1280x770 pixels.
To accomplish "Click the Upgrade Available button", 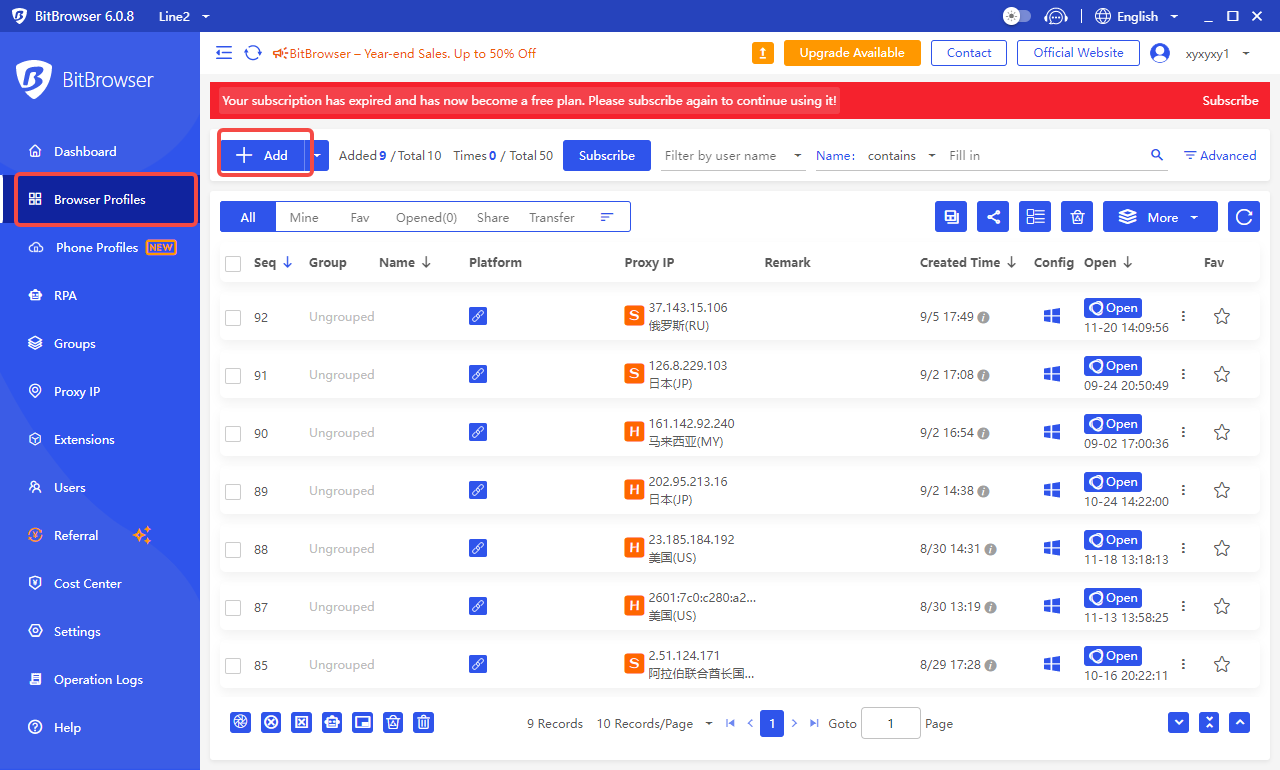I will click(852, 53).
